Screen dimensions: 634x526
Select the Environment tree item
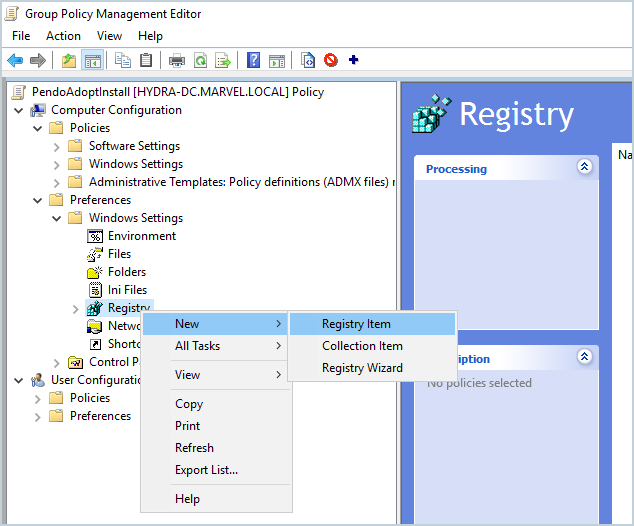[x=142, y=236]
